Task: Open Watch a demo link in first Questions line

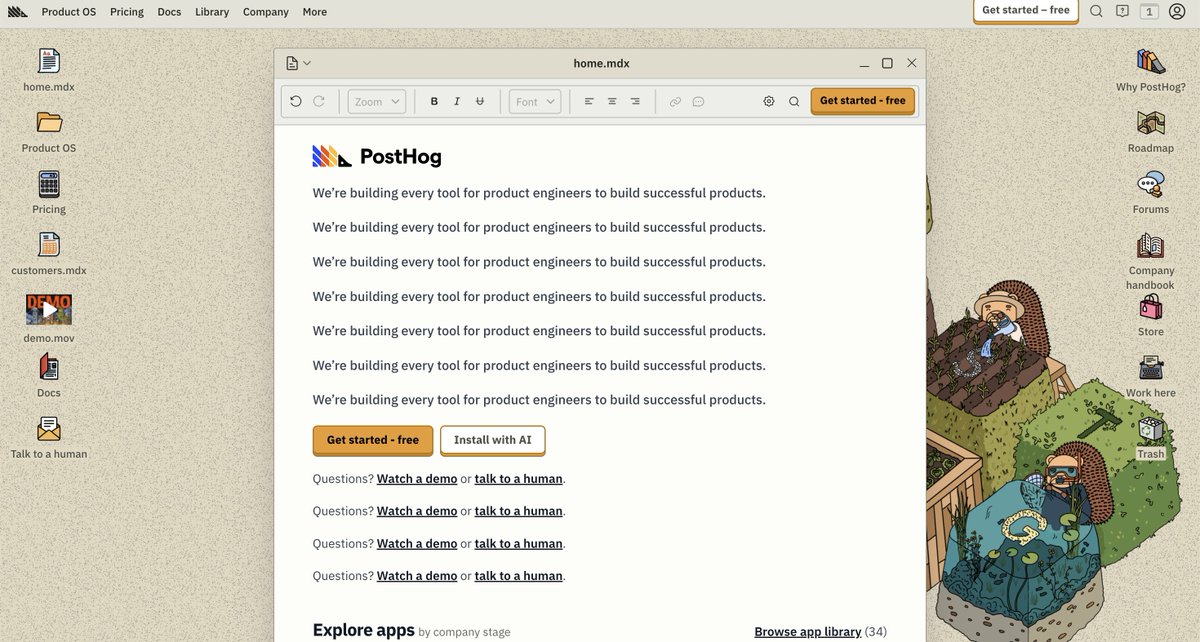Action: (x=417, y=479)
